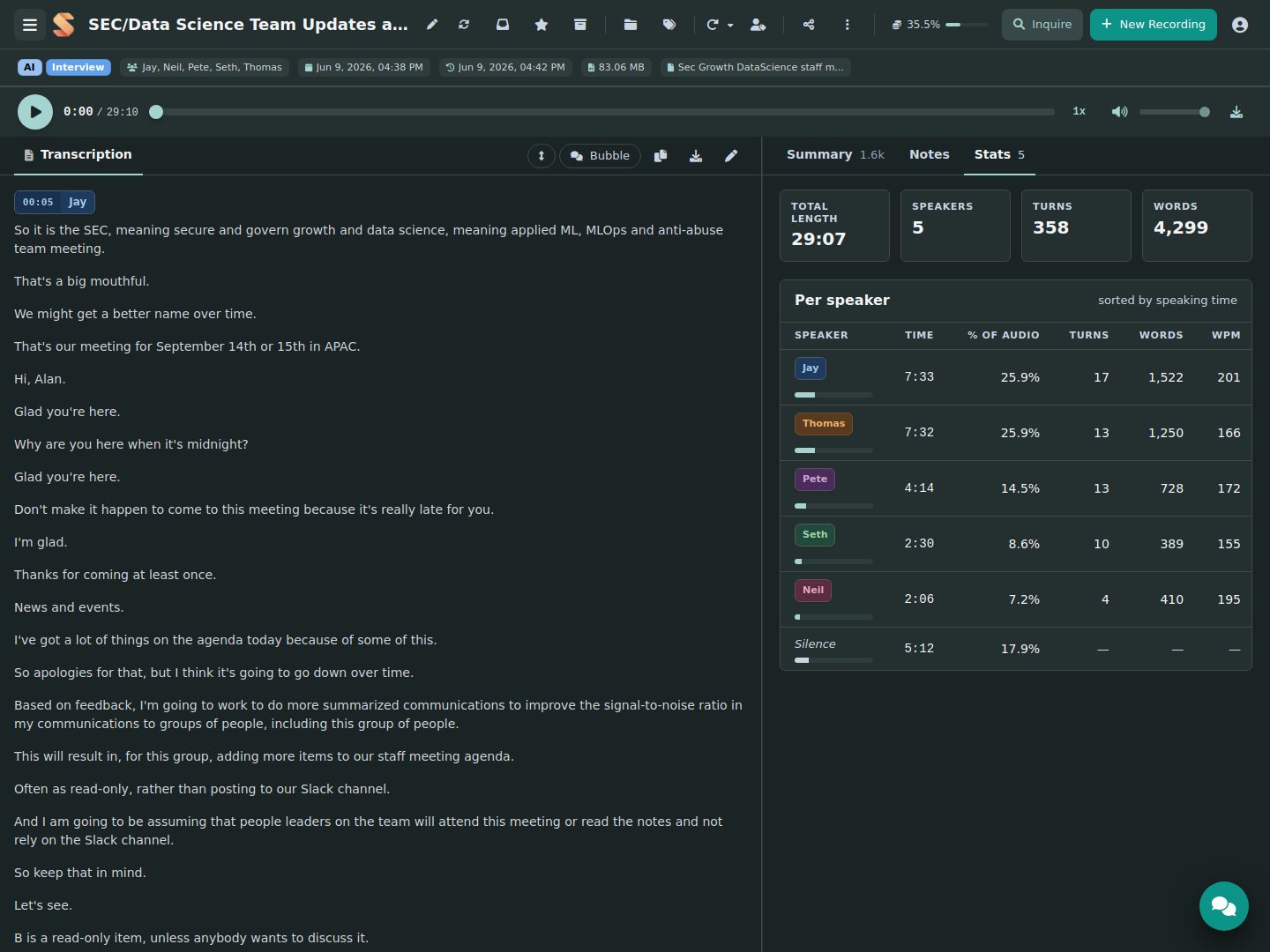Toggle Bubble view for the transcript

[x=600, y=156]
